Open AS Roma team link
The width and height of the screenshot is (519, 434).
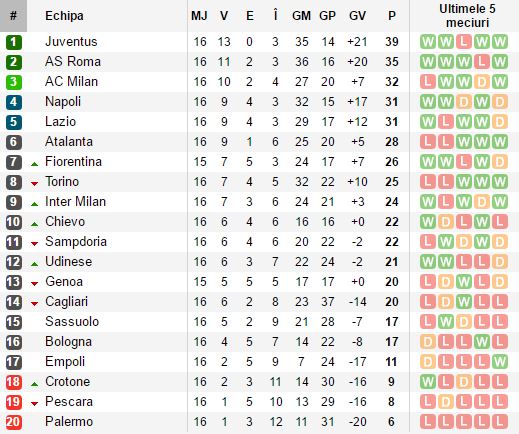pos(73,62)
